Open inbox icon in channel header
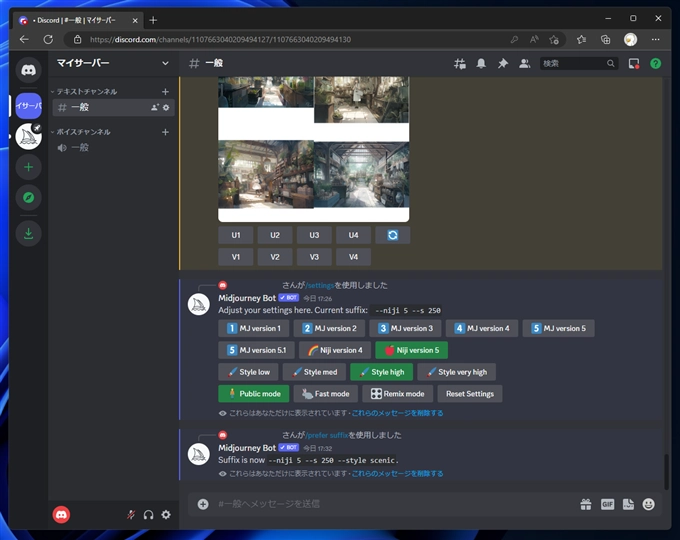The height and width of the screenshot is (540, 680). point(634,64)
